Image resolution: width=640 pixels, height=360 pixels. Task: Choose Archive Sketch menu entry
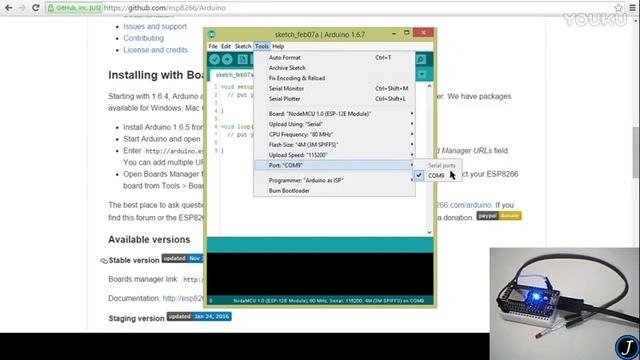[334, 68]
